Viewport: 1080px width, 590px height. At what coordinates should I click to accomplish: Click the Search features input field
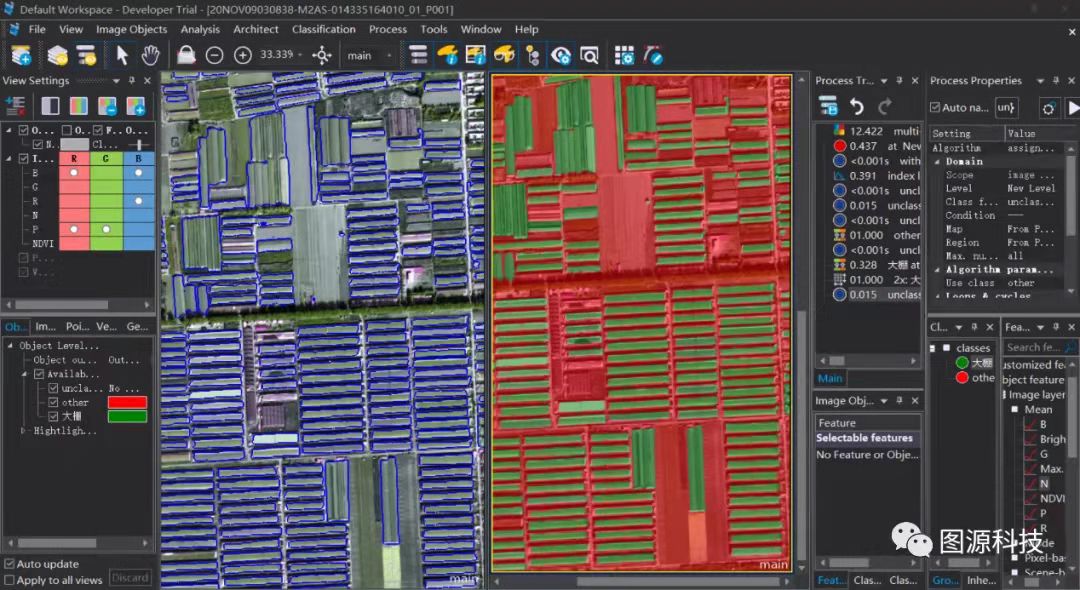click(x=1032, y=347)
